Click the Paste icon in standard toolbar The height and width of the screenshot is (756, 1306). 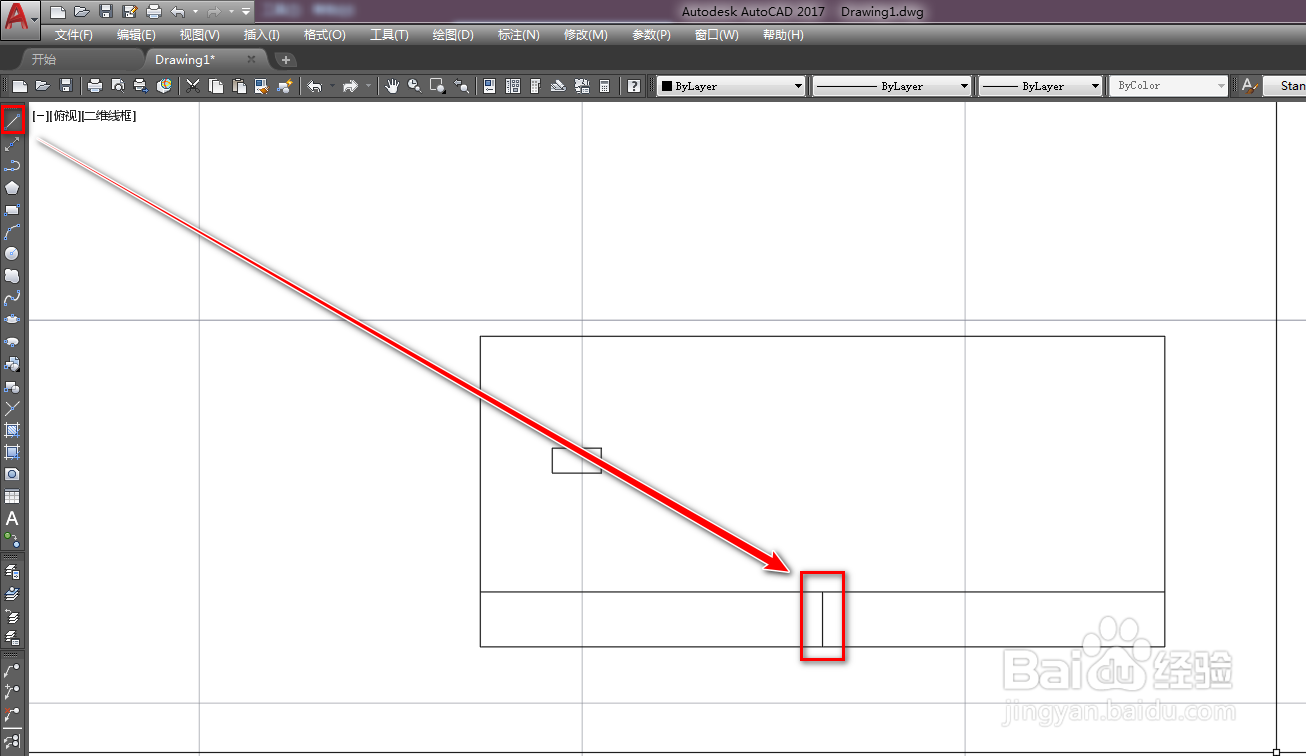(x=239, y=86)
